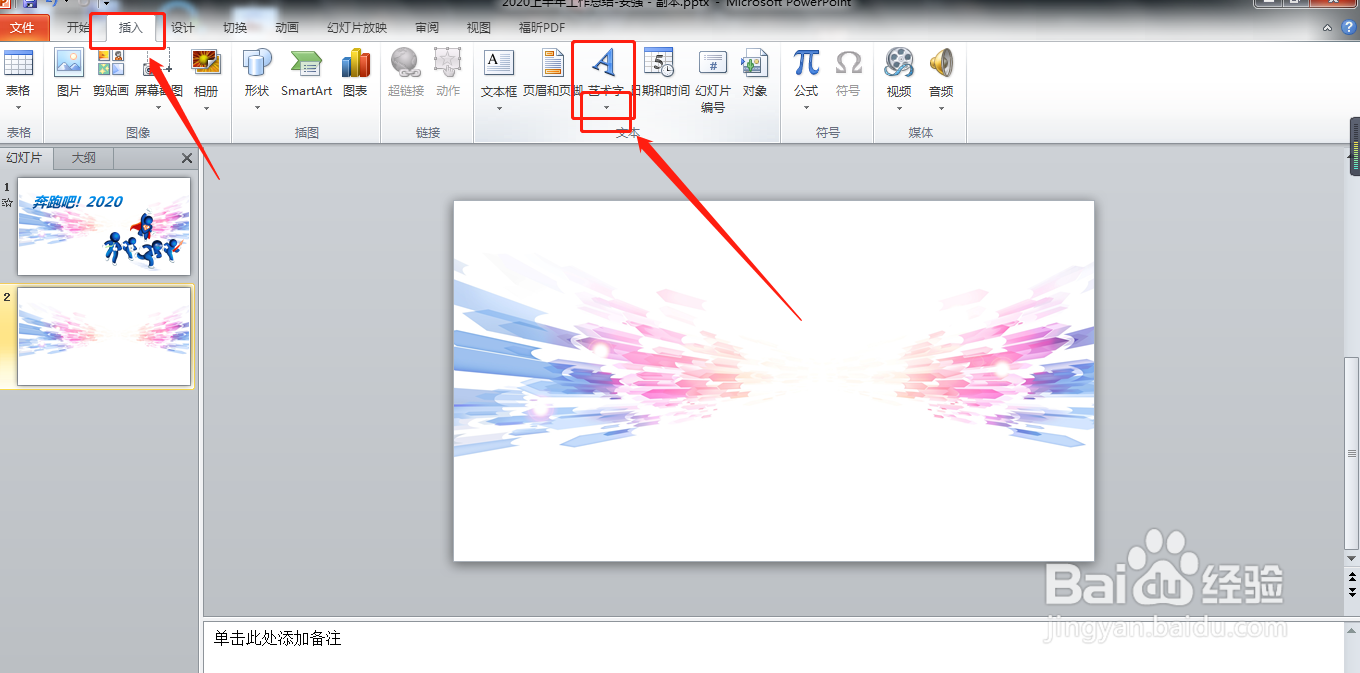Image resolution: width=1360 pixels, height=673 pixels.
Task: Open the 剪贴画 clip art tool
Action: click(x=111, y=63)
